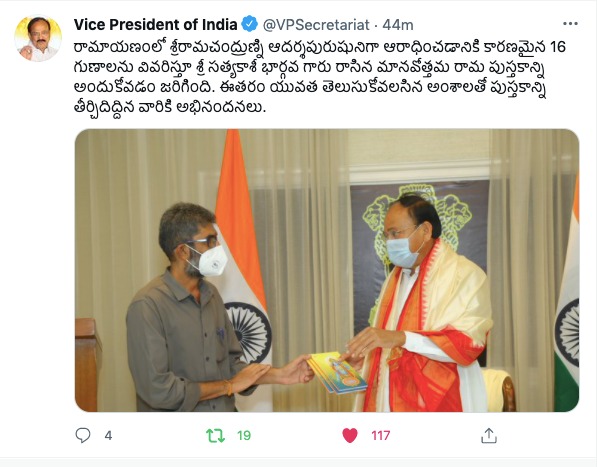Click the Indian flag behind the left man
Image resolution: width=597 pixels, height=467 pixels.
244,266
